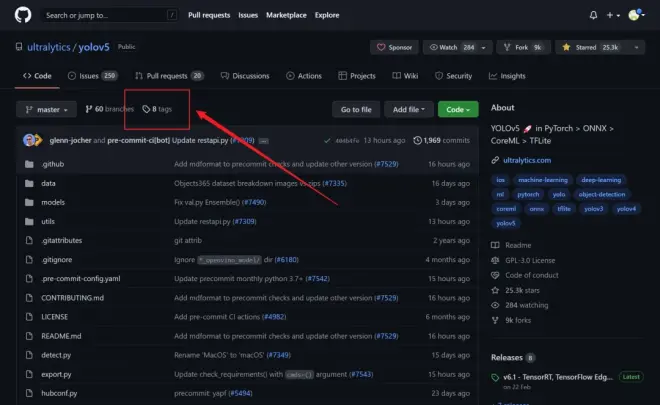The image size is (660, 405).
Task: Open Explore in top navigation
Action: pyautogui.click(x=327, y=15)
